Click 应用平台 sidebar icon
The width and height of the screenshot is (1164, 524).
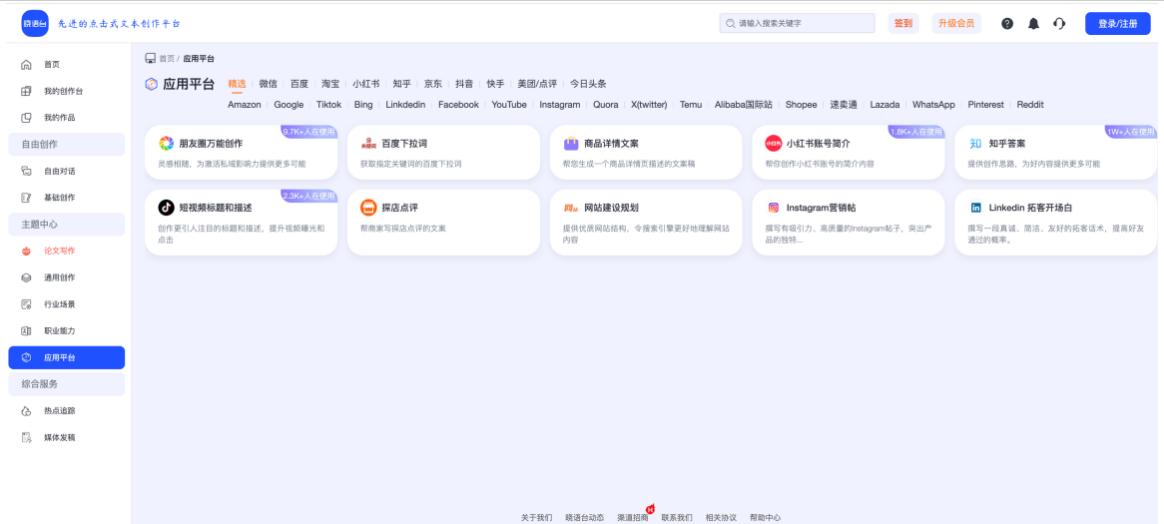coord(27,358)
